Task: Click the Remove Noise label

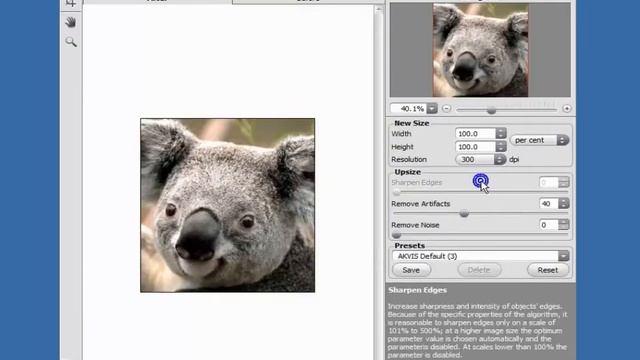Action: pyautogui.click(x=415, y=225)
